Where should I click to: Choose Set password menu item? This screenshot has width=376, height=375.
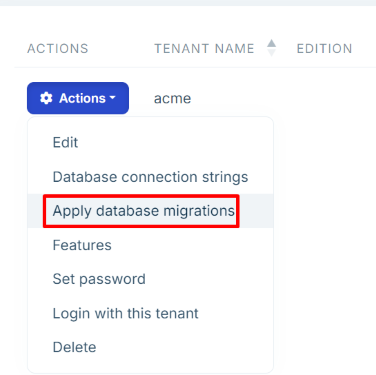pos(150,279)
